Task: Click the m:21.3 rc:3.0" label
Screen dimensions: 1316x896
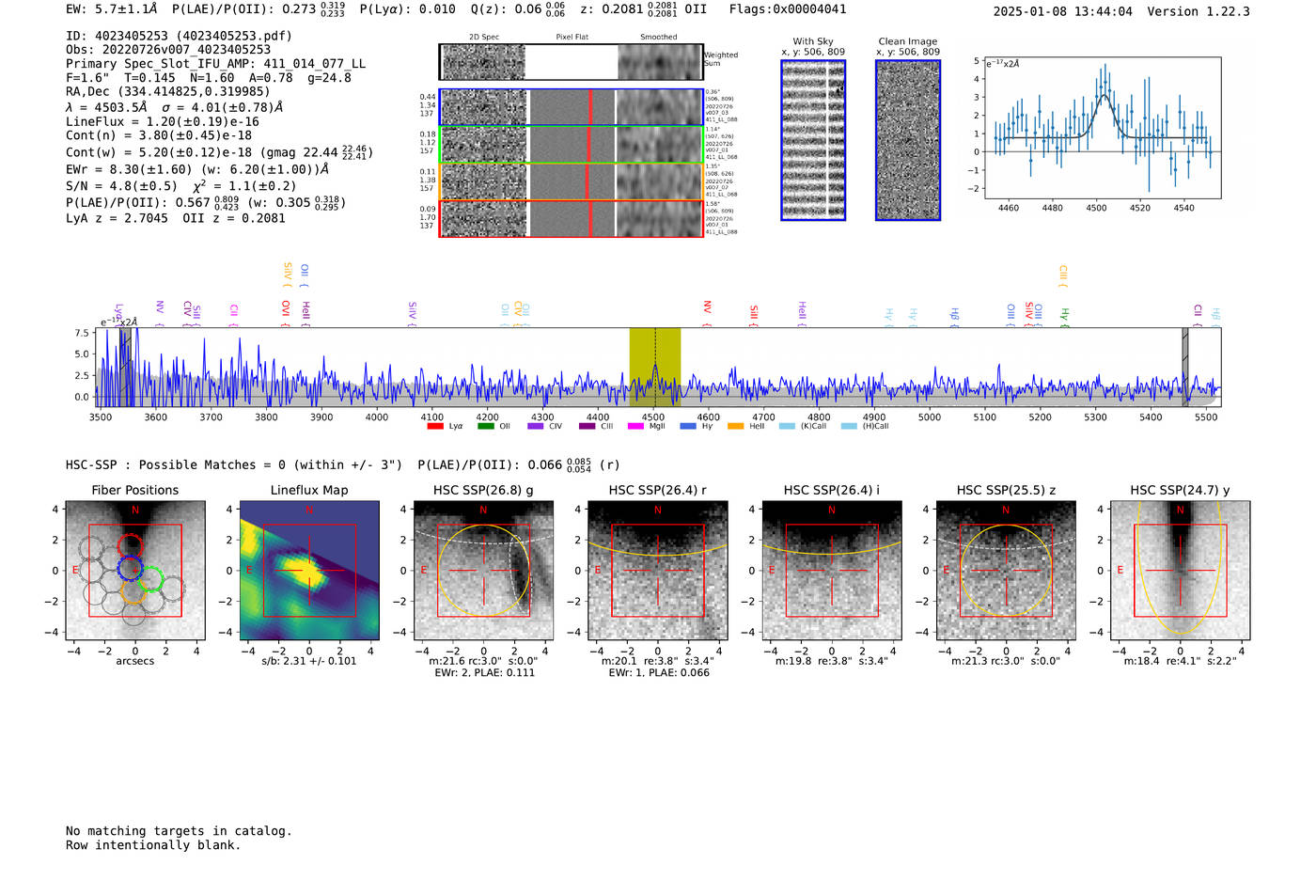Action: tap(1006, 661)
